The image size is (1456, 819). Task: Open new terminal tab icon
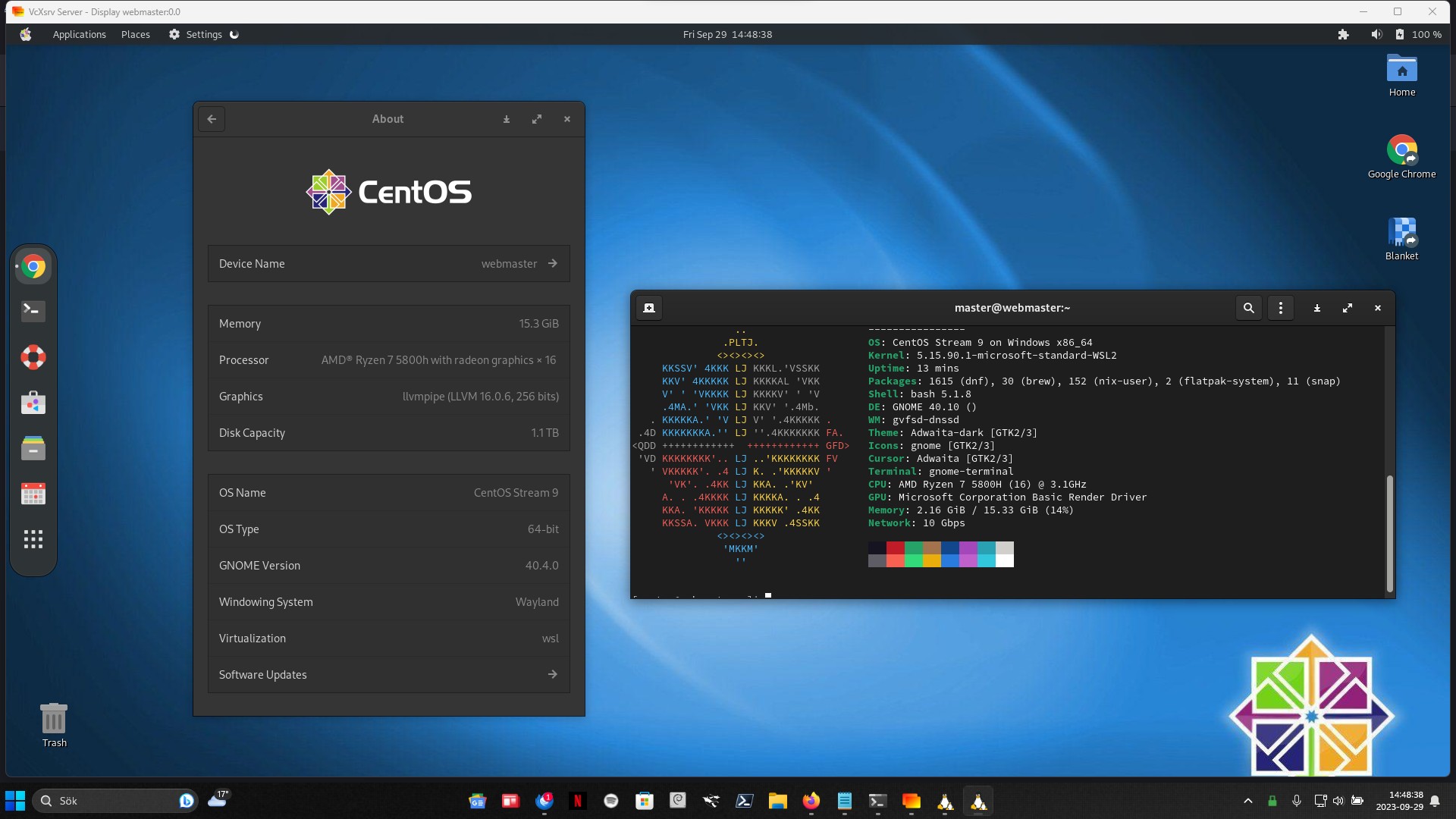point(649,308)
